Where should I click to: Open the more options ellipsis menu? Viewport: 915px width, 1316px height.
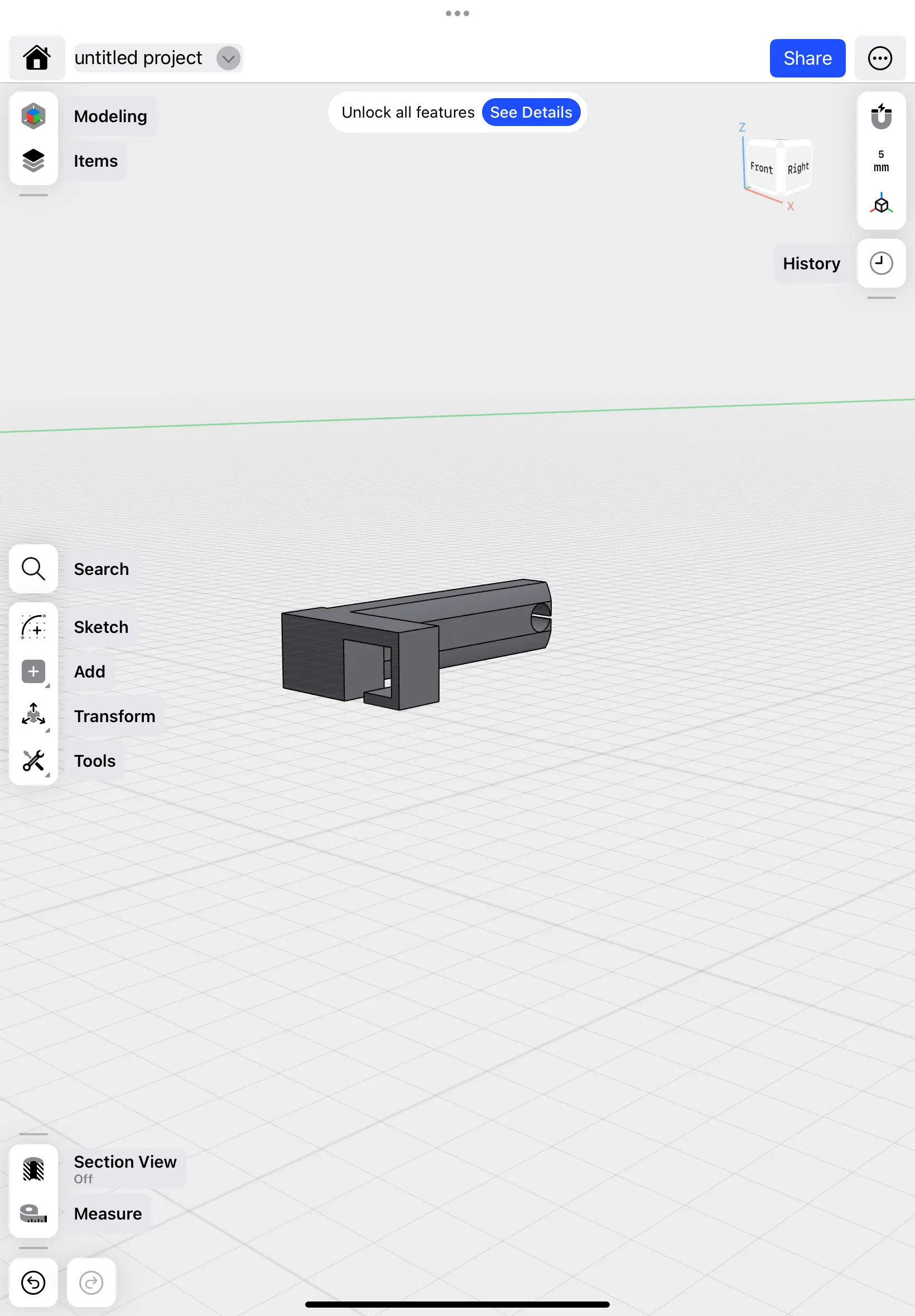(x=880, y=57)
